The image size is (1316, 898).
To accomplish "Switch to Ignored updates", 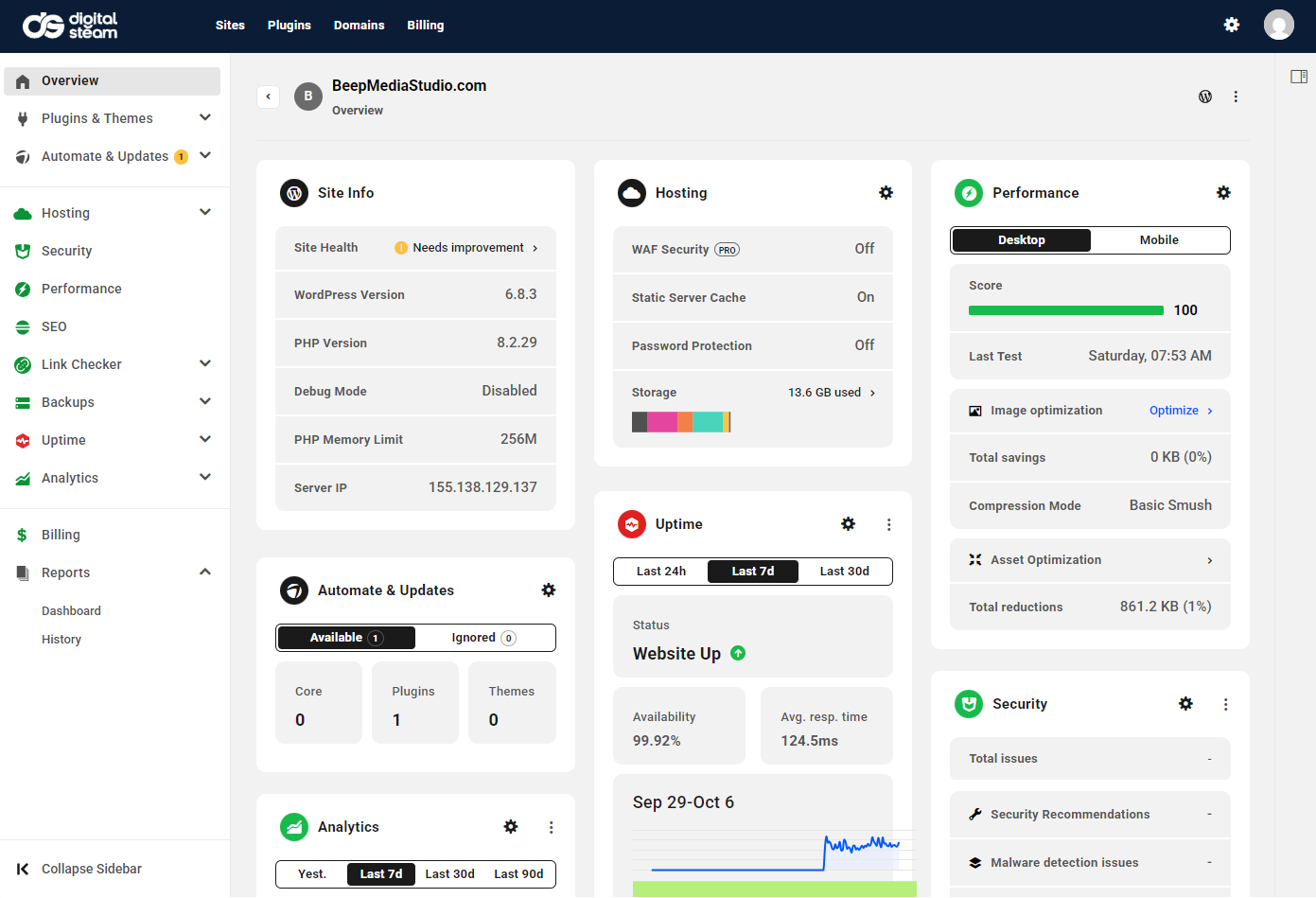I will pos(483,638).
